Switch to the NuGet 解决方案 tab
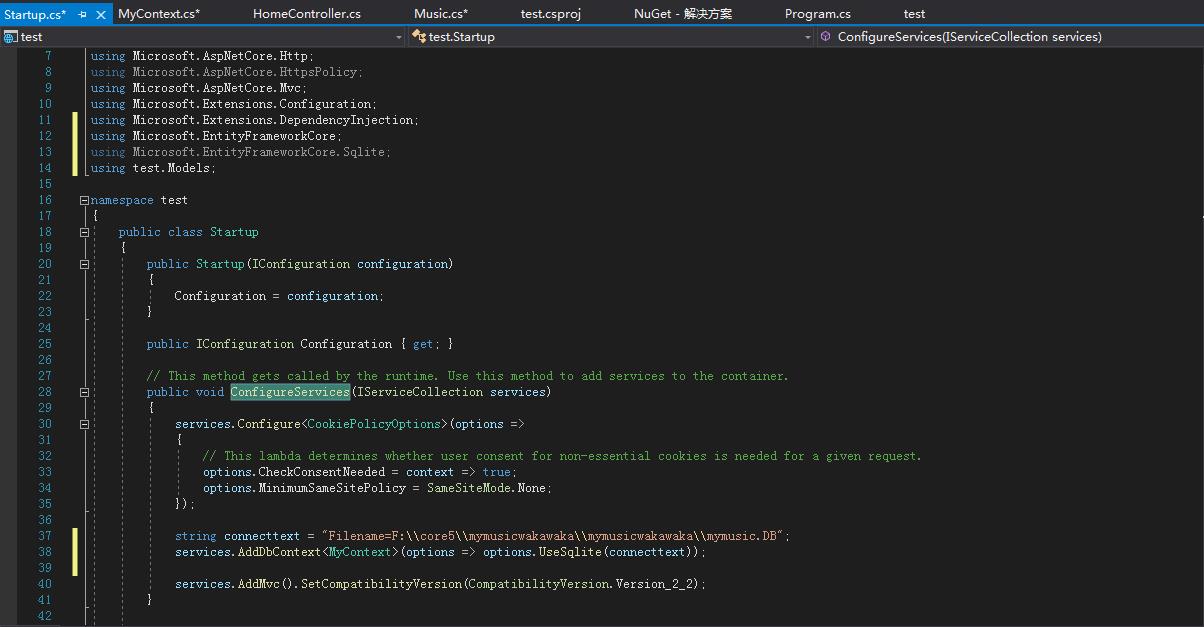Screen dimensions: 1204x627 pos(683,14)
